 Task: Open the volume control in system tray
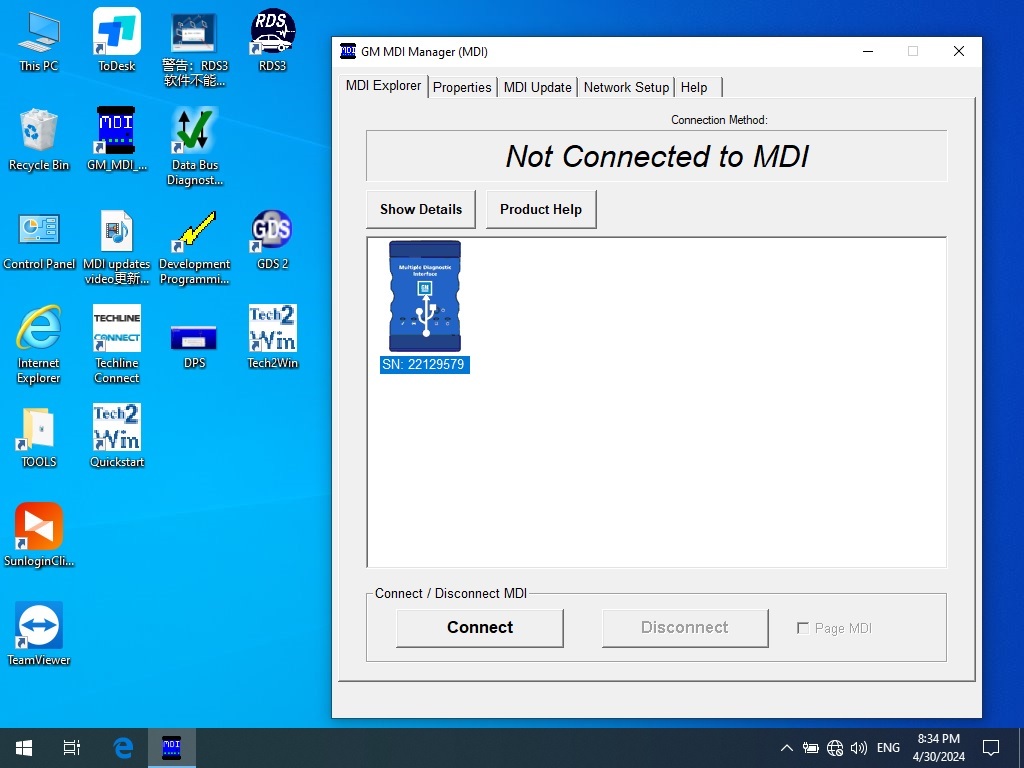[x=859, y=748]
